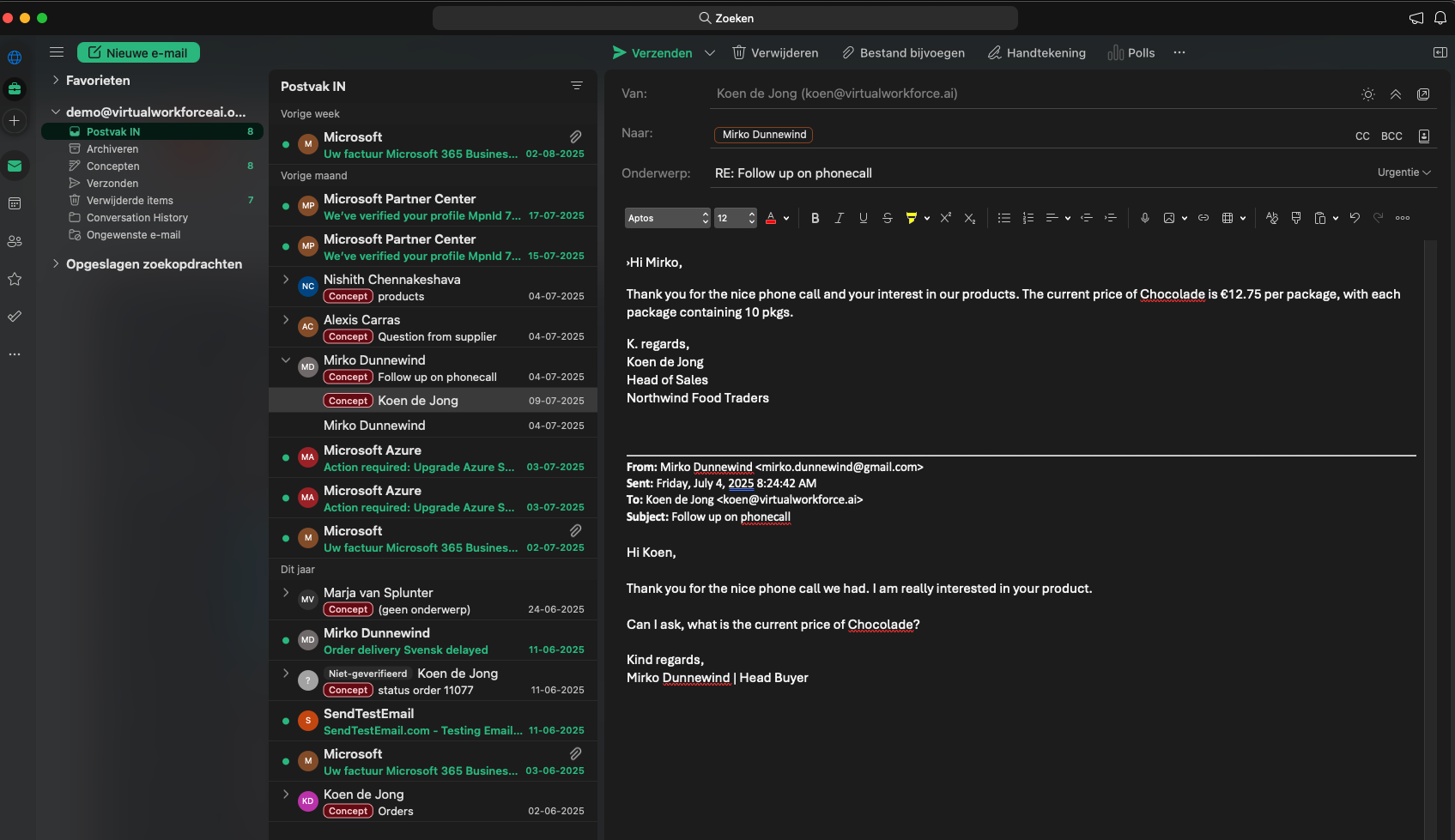Select the work briefcase profile icon

click(15, 88)
